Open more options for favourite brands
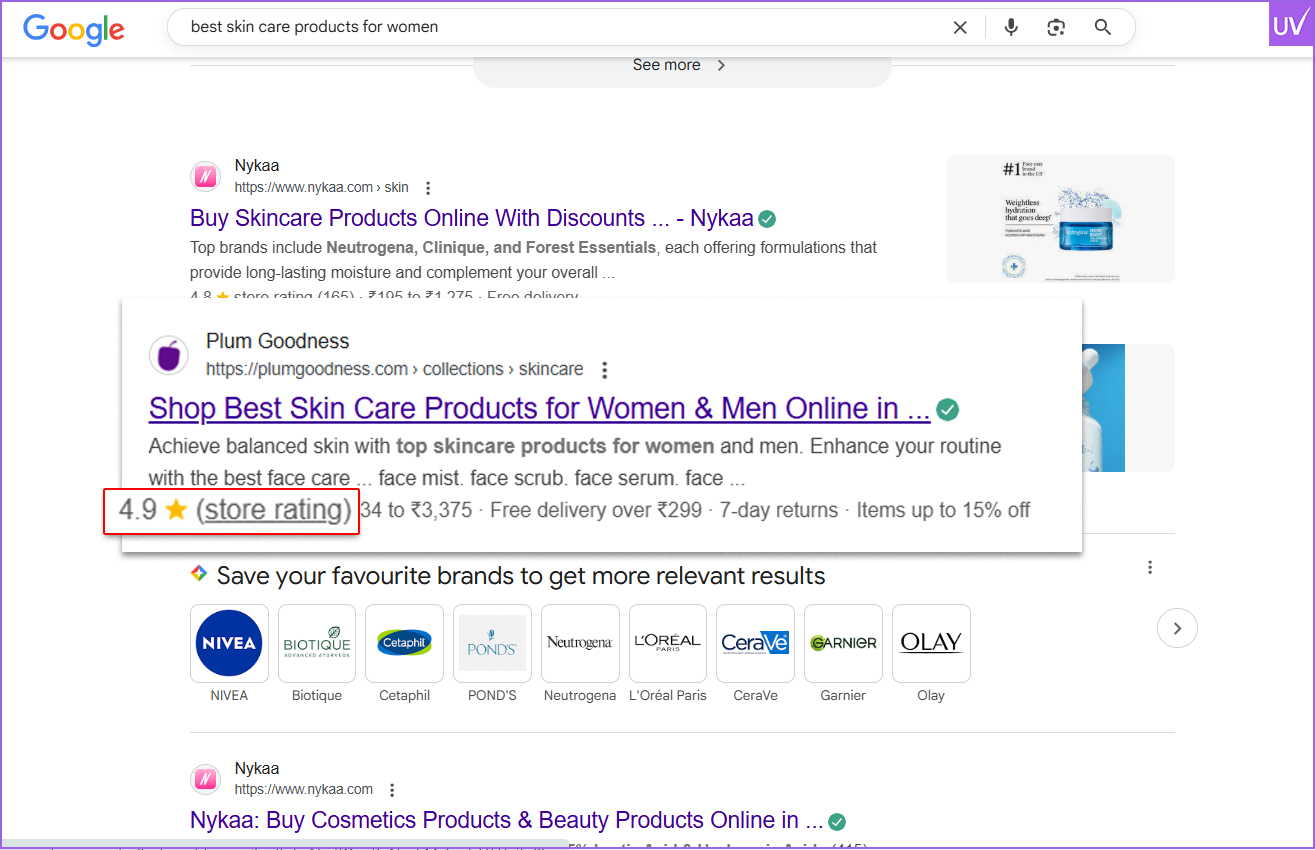The width and height of the screenshot is (1315, 850). [1150, 568]
